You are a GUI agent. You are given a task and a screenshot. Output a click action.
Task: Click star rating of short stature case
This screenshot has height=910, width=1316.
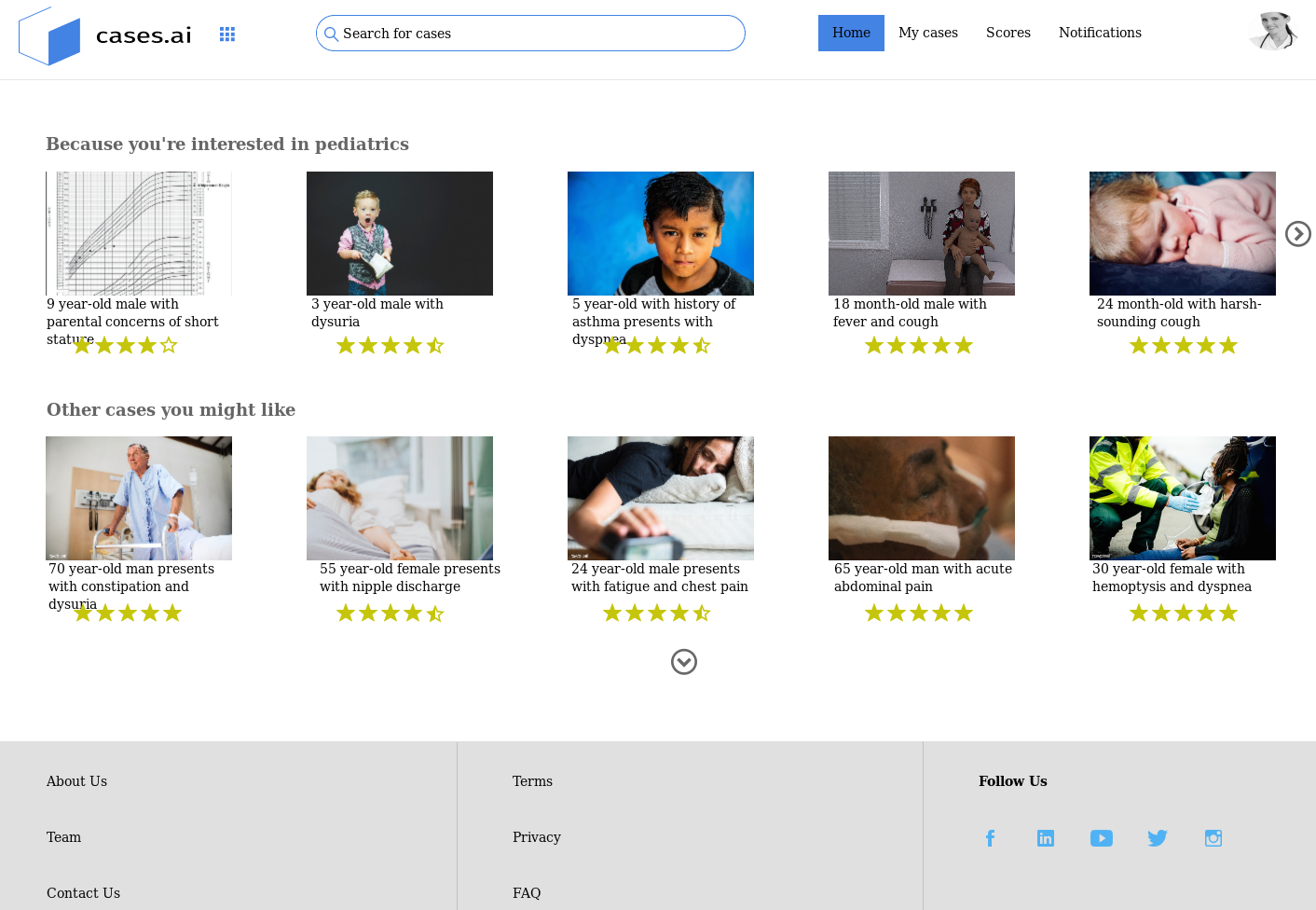pyautogui.click(x=125, y=346)
